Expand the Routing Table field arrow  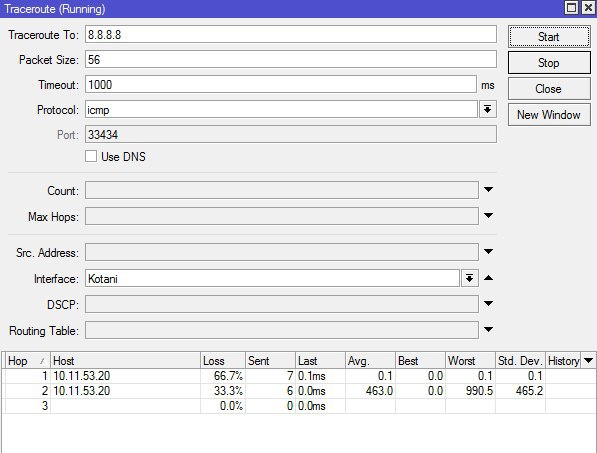[x=488, y=330]
